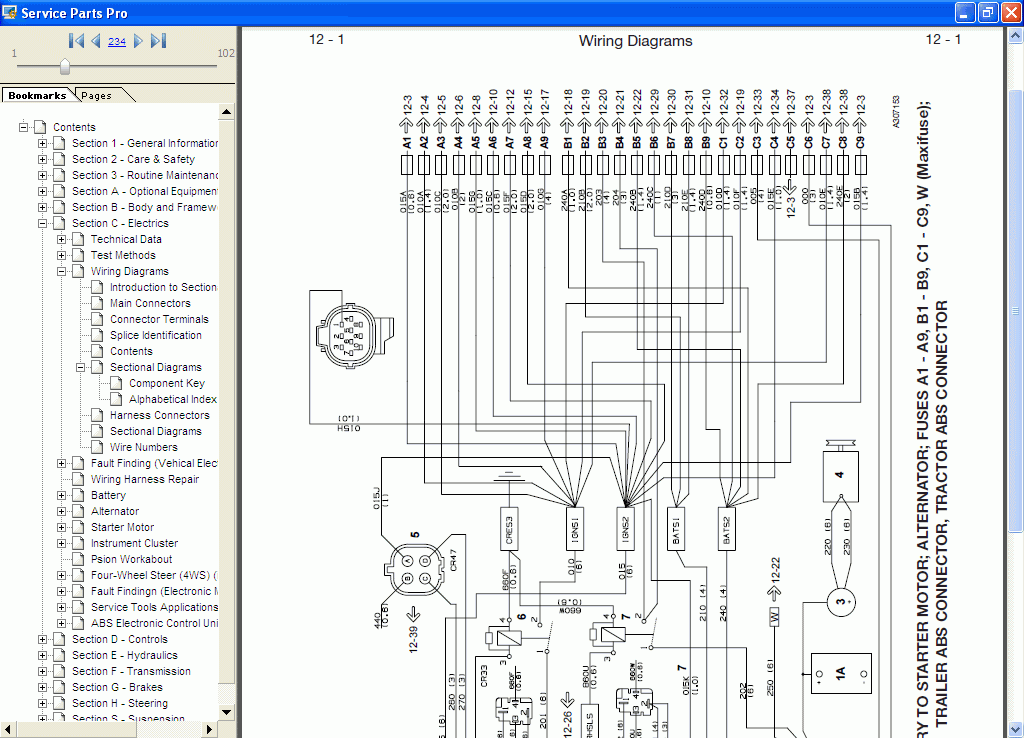Screen dimensions: 1024x738
Task: Click the Alternator page document icon
Action: (78, 511)
